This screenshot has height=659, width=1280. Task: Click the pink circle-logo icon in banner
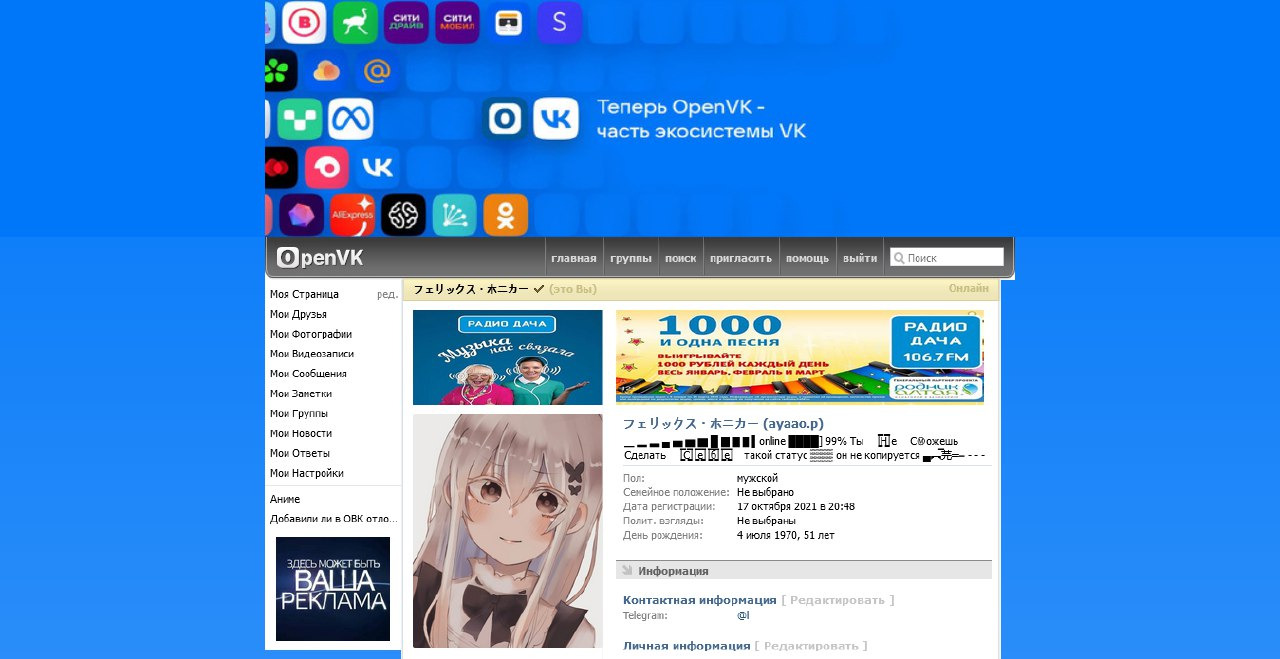(x=327, y=167)
